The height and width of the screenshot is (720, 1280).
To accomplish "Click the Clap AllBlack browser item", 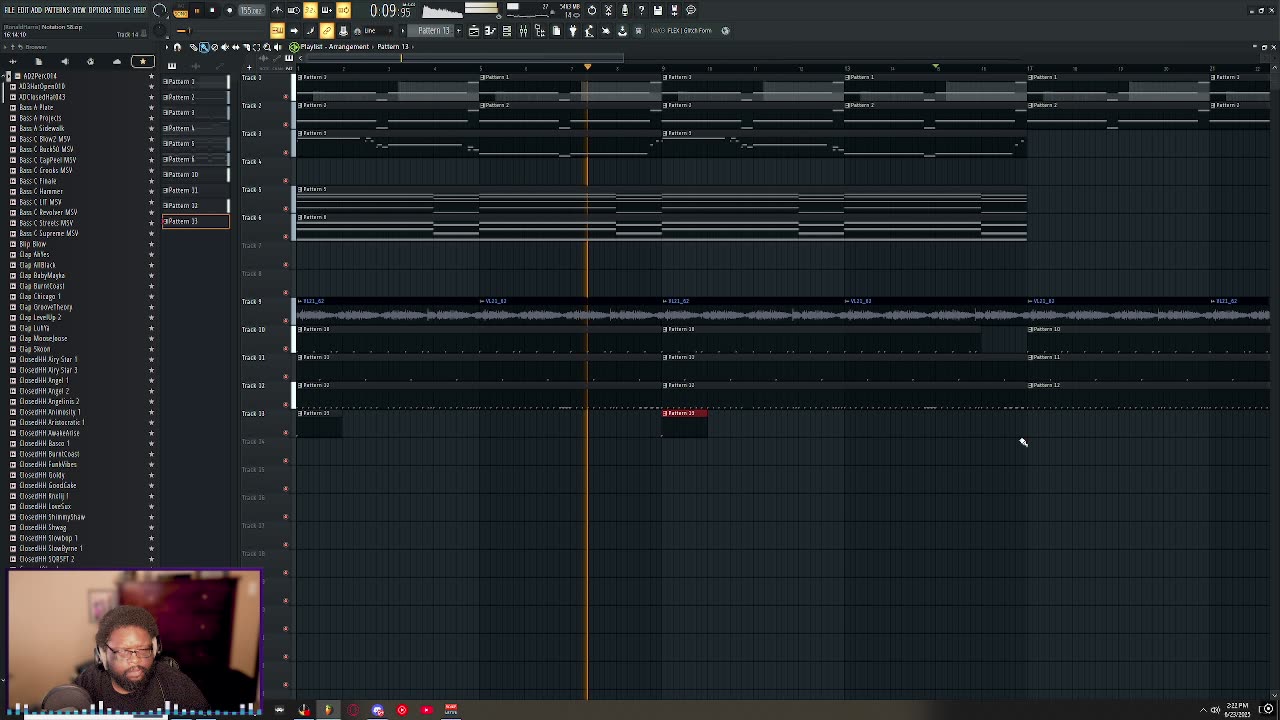I will pos(38,265).
